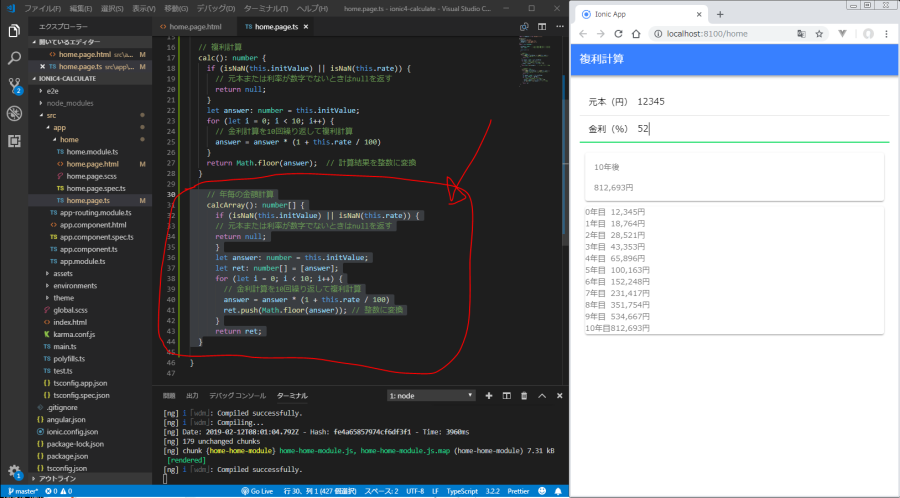Viewport: 900px width, 498px height.
Task: Open Chrome's new tab
Action: click(x=719, y=14)
